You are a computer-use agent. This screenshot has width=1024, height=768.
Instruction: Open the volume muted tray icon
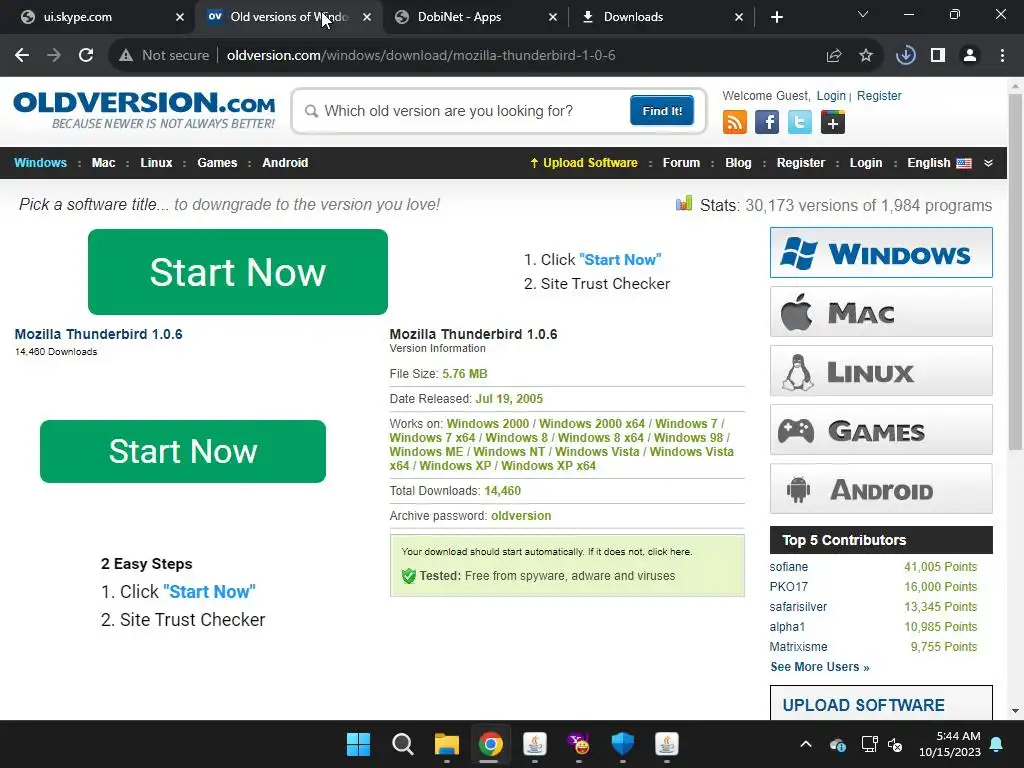[x=895, y=744]
